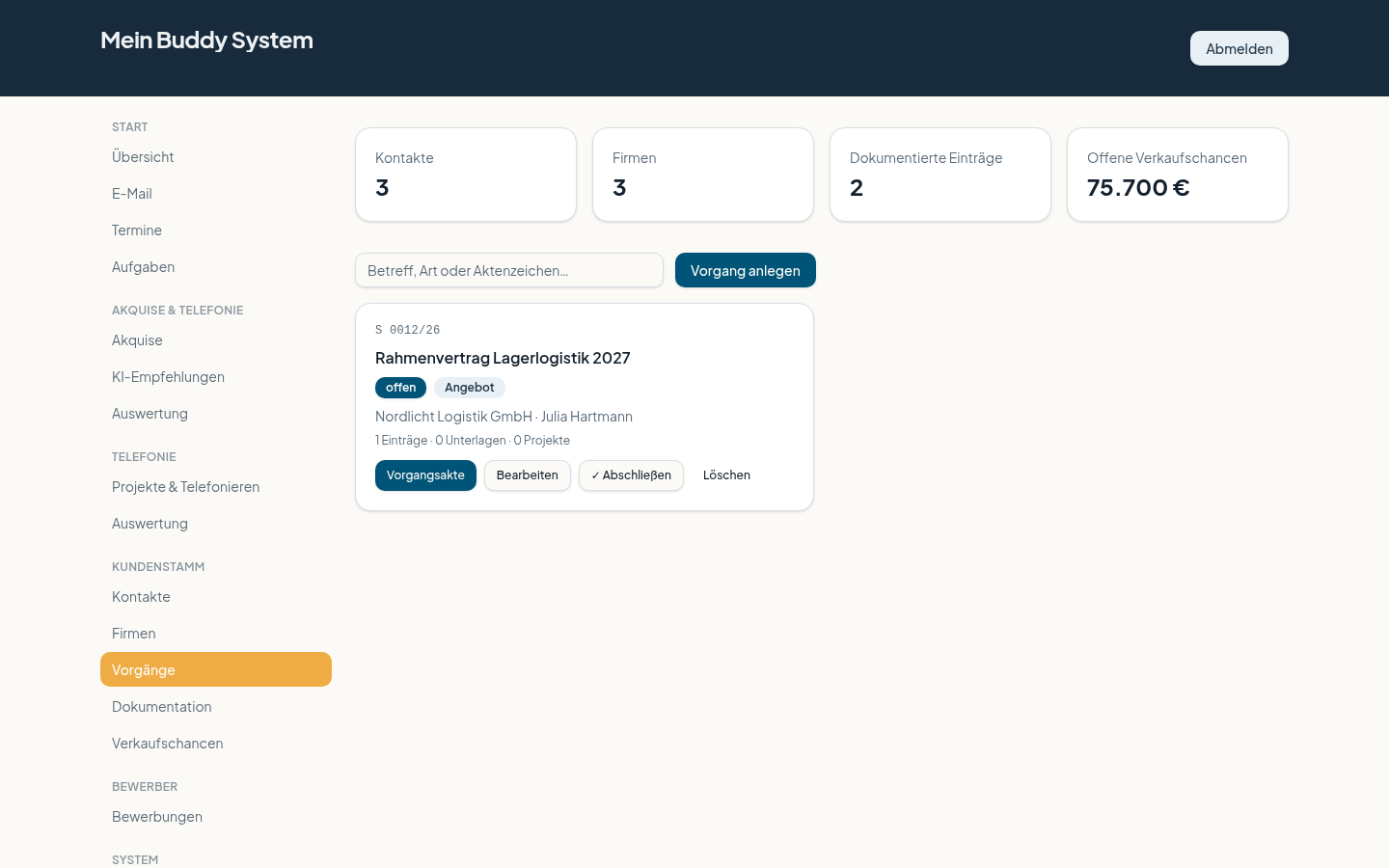Click Vorgang anlegen button
Screen dimensions: 1389x868
tap(746, 270)
